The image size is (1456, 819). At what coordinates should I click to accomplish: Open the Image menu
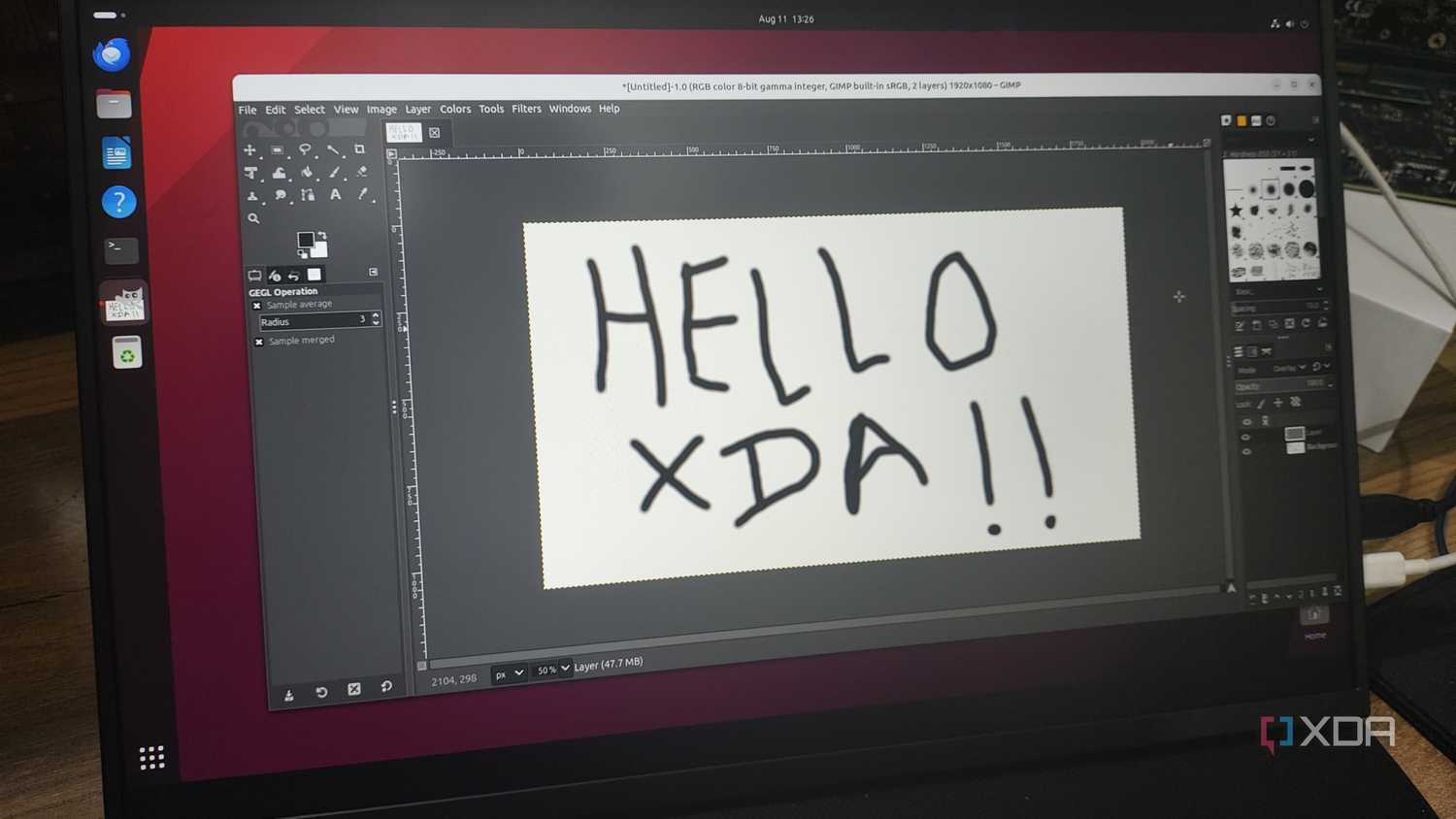381,110
